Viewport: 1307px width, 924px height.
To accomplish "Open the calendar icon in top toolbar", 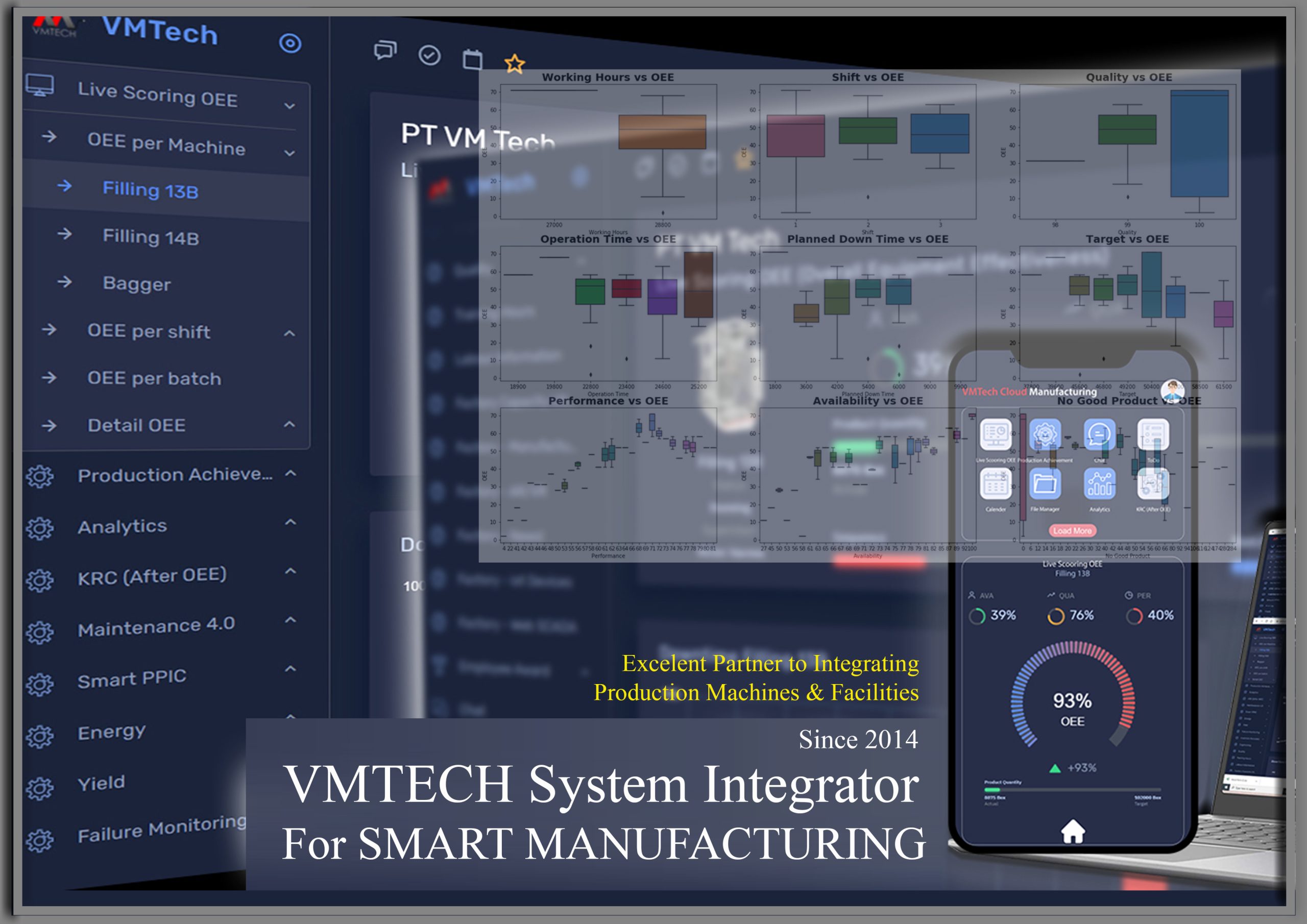I will tap(472, 59).
